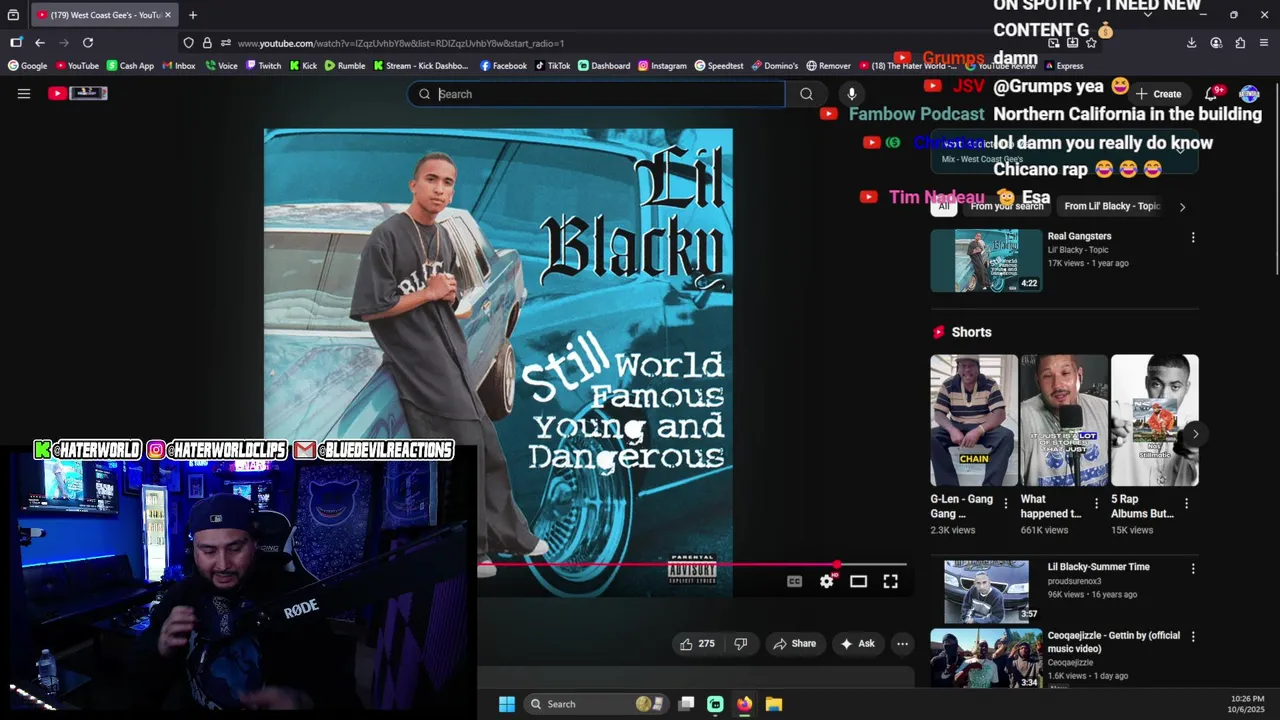Go back using browser back arrow
Screen dimensions: 1280x720
pyautogui.click(x=40, y=43)
